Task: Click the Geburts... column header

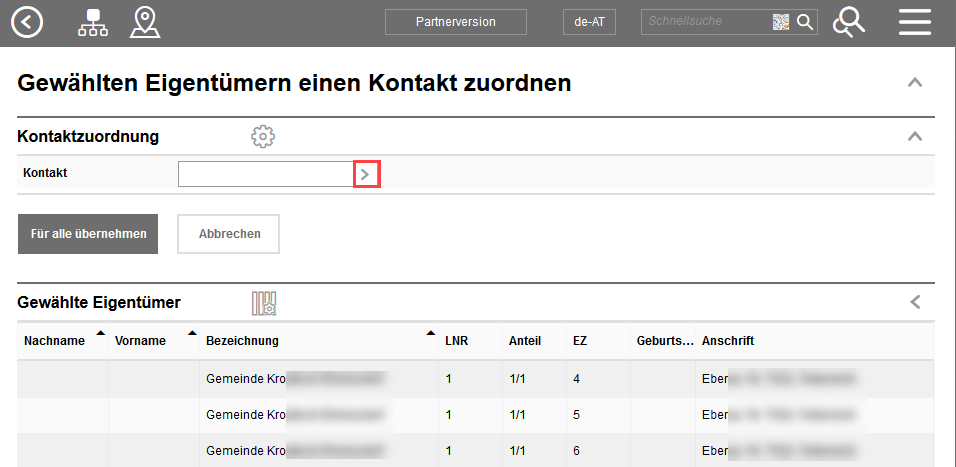Action: pos(662,341)
